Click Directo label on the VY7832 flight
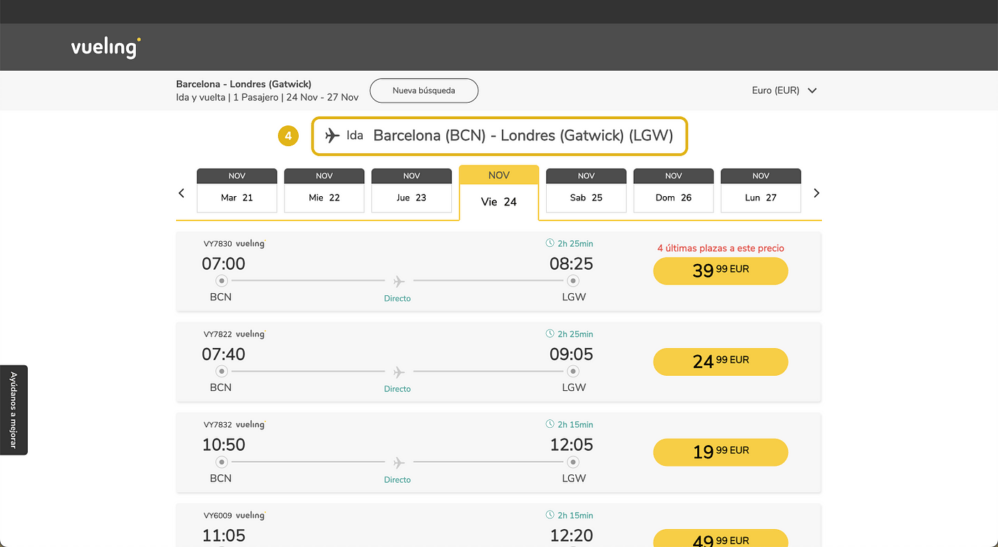 [397, 480]
